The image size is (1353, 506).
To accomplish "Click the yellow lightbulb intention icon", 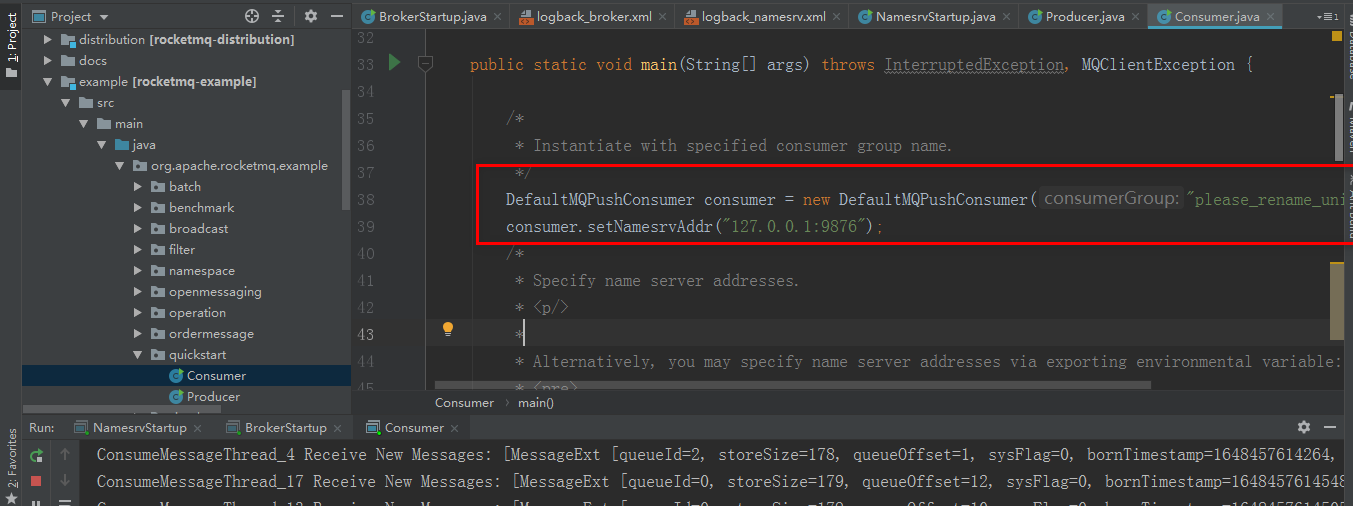I will 448,328.
